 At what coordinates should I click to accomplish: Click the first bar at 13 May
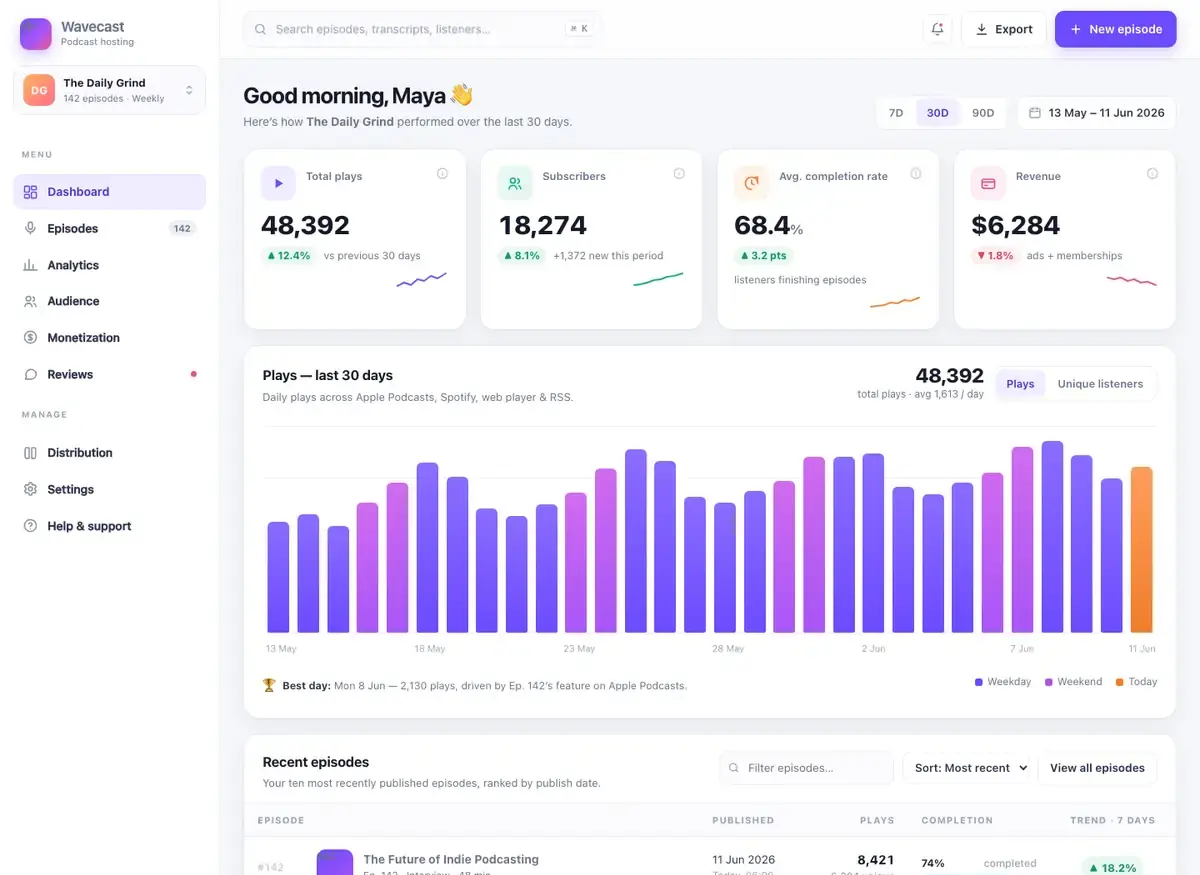coord(278,577)
